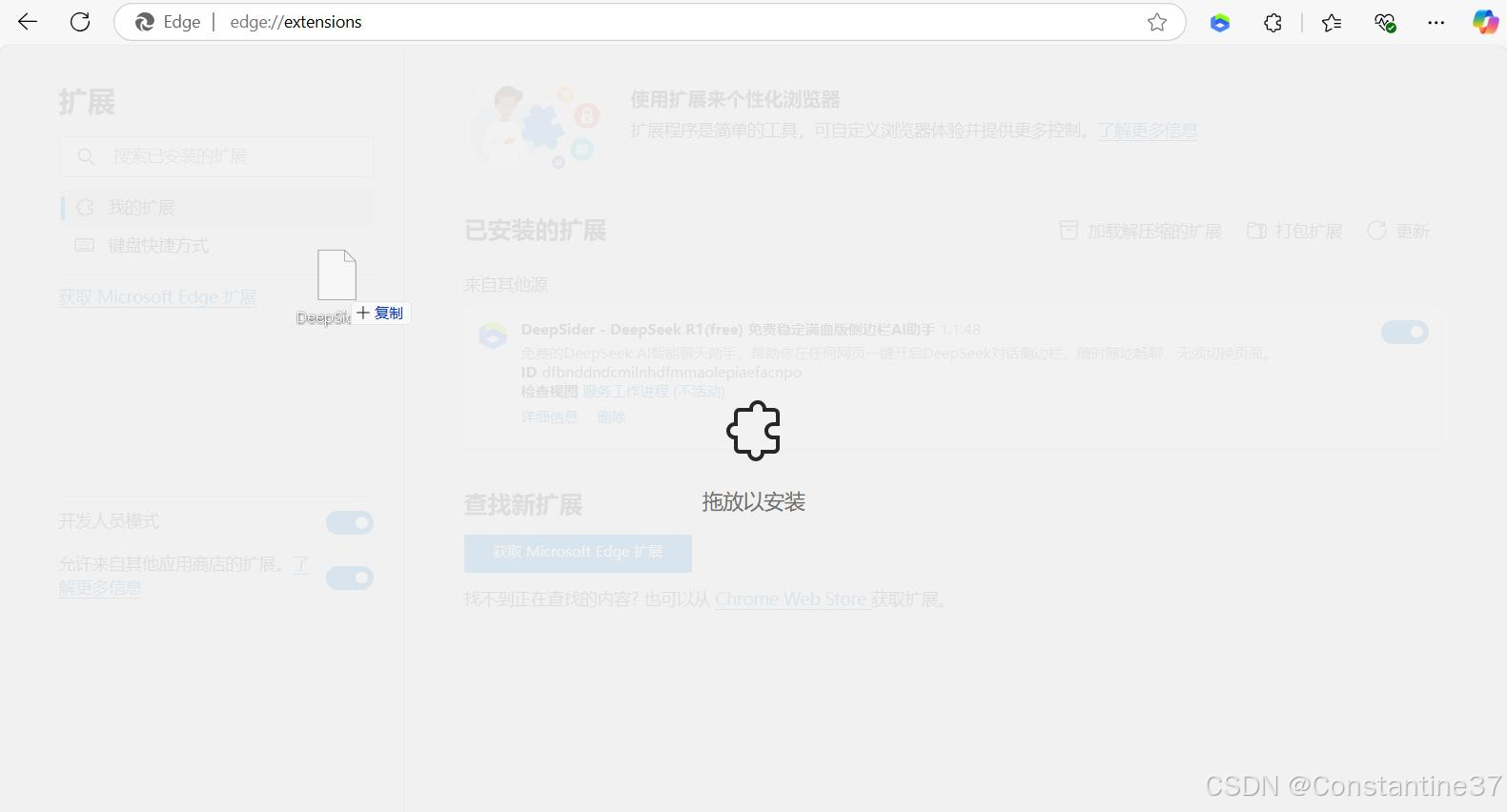The image size is (1507, 812).
Task: Click the Edge logo in the address bar
Action: point(145,22)
